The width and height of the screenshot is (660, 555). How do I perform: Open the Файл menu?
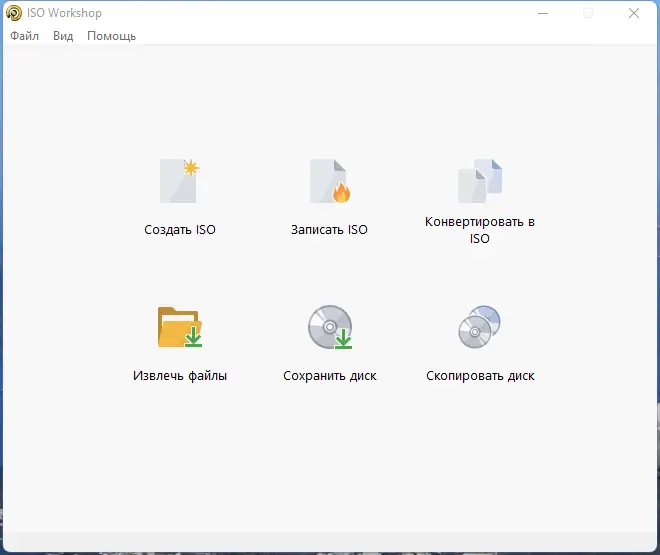24,36
